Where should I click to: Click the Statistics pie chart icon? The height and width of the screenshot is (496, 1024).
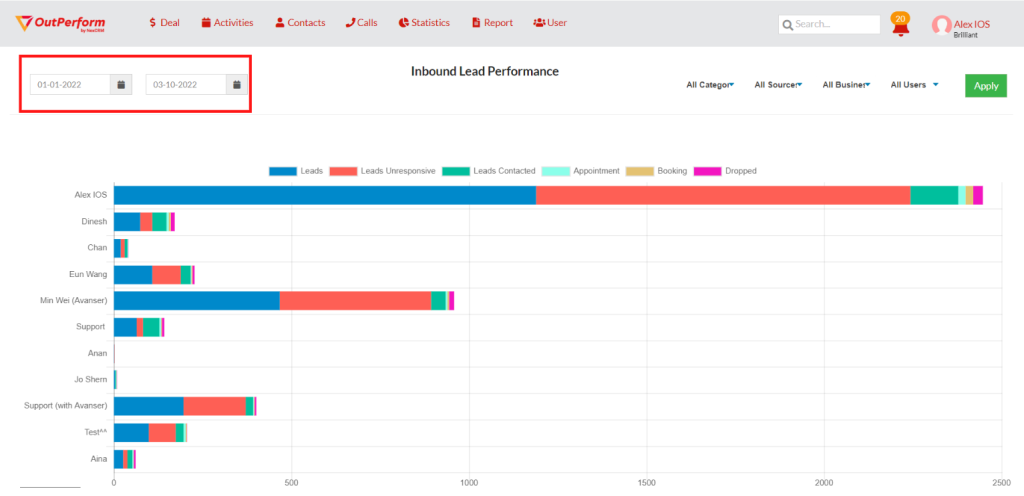pos(403,22)
